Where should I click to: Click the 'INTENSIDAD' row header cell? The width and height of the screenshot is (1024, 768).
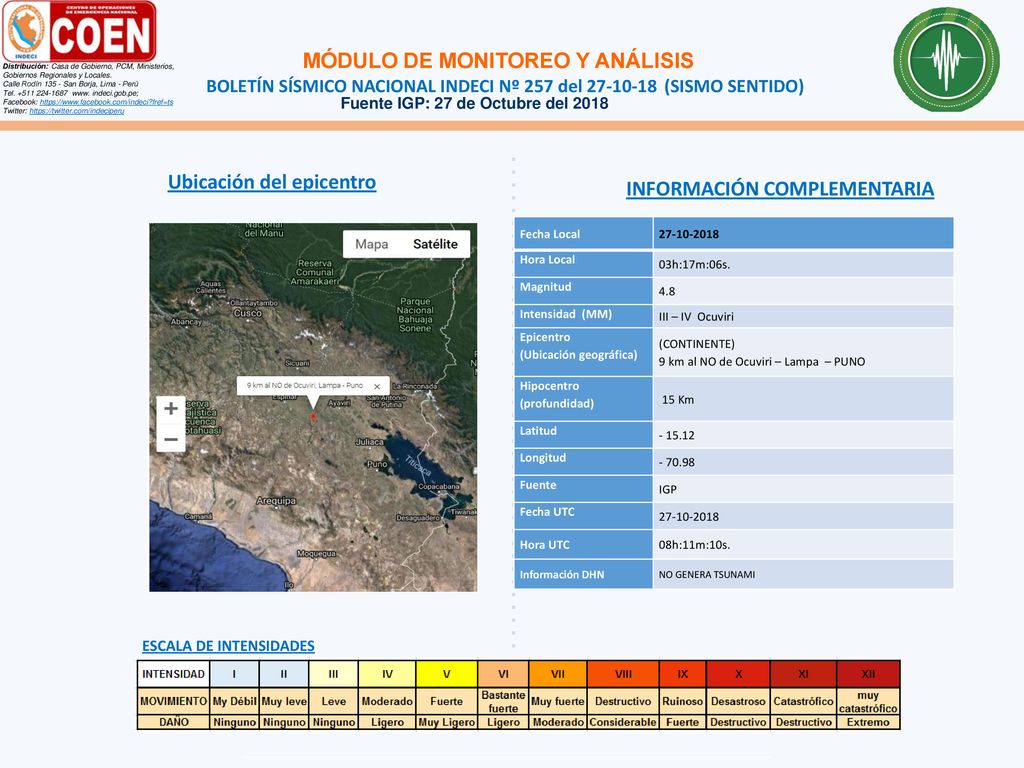(174, 674)
